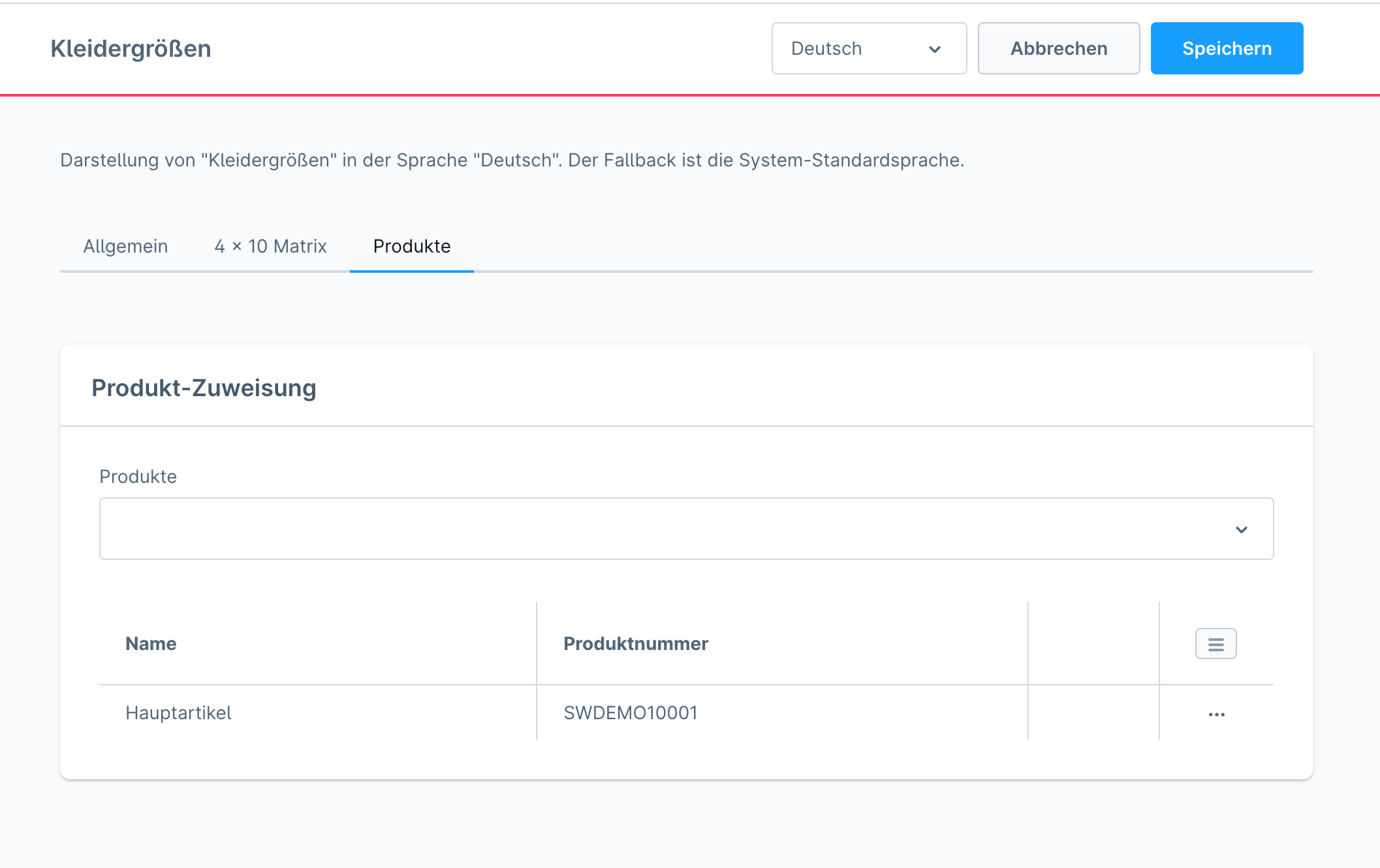
Task: Sort by the Produktnummer column header
Action: point(635,643)
